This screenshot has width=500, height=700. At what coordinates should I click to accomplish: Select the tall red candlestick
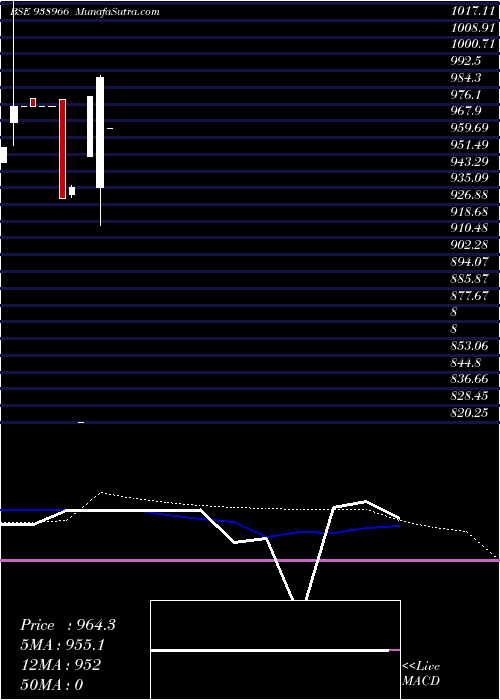point(62,149)
